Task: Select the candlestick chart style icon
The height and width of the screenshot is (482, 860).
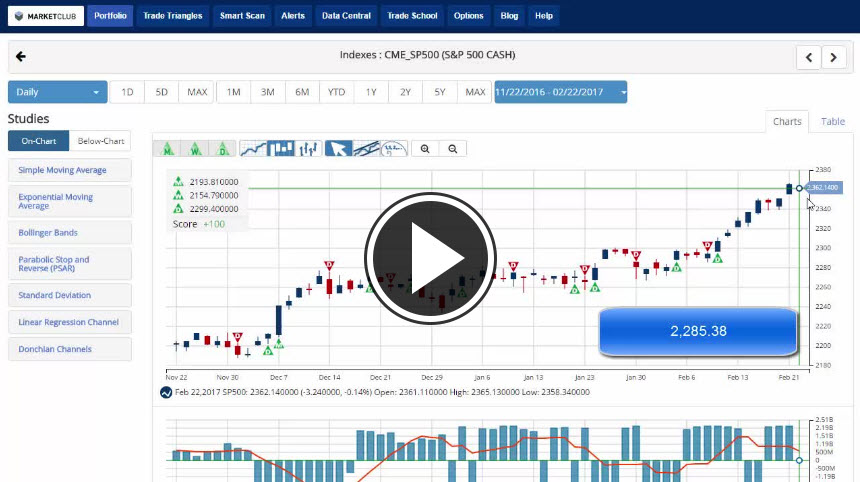Action: pos(282,149)
